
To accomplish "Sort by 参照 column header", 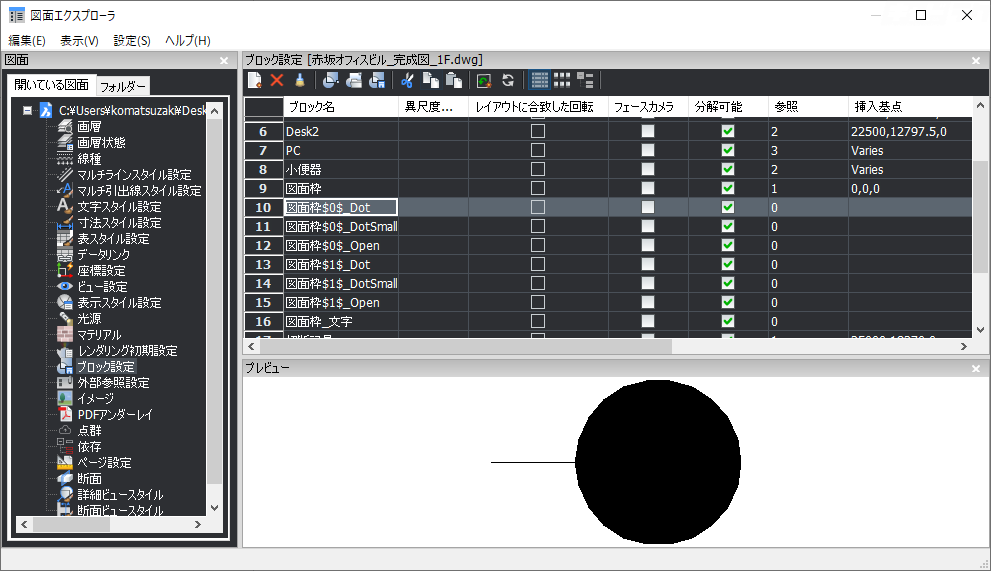I will [x=808, y=107].
